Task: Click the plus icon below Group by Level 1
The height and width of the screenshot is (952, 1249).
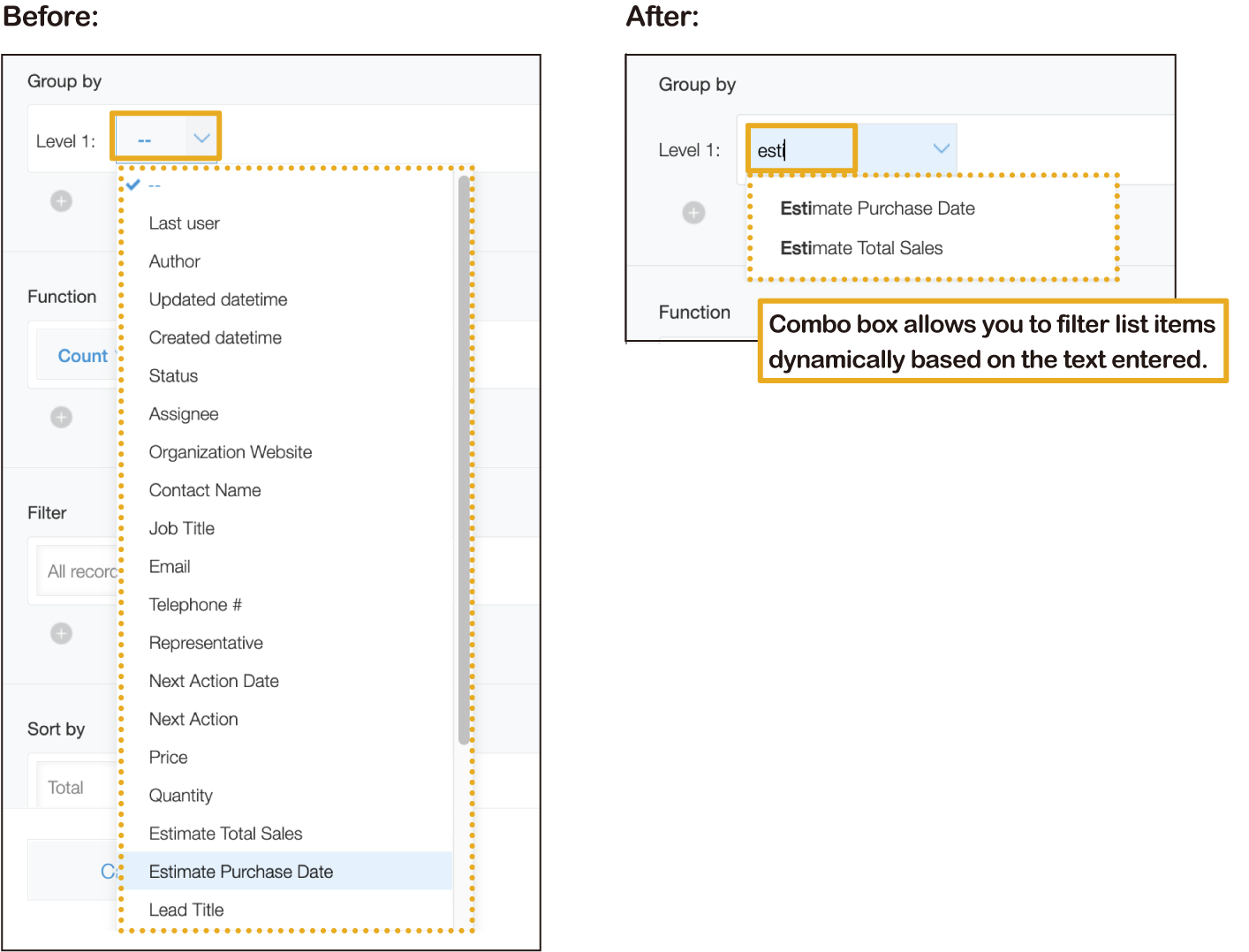Action: (x=61, y=201)
